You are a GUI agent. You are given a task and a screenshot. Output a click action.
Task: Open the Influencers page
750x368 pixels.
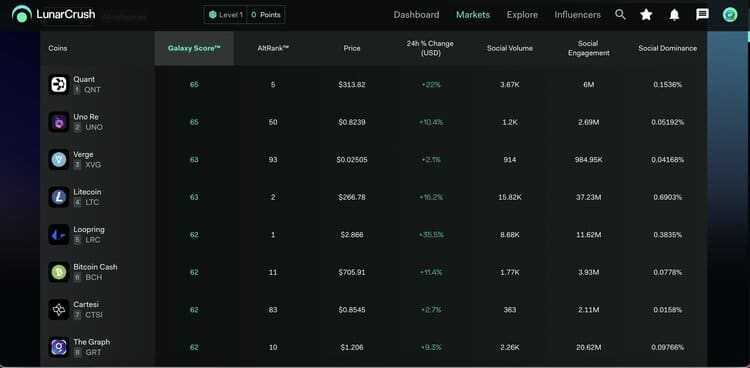[577, 15]
